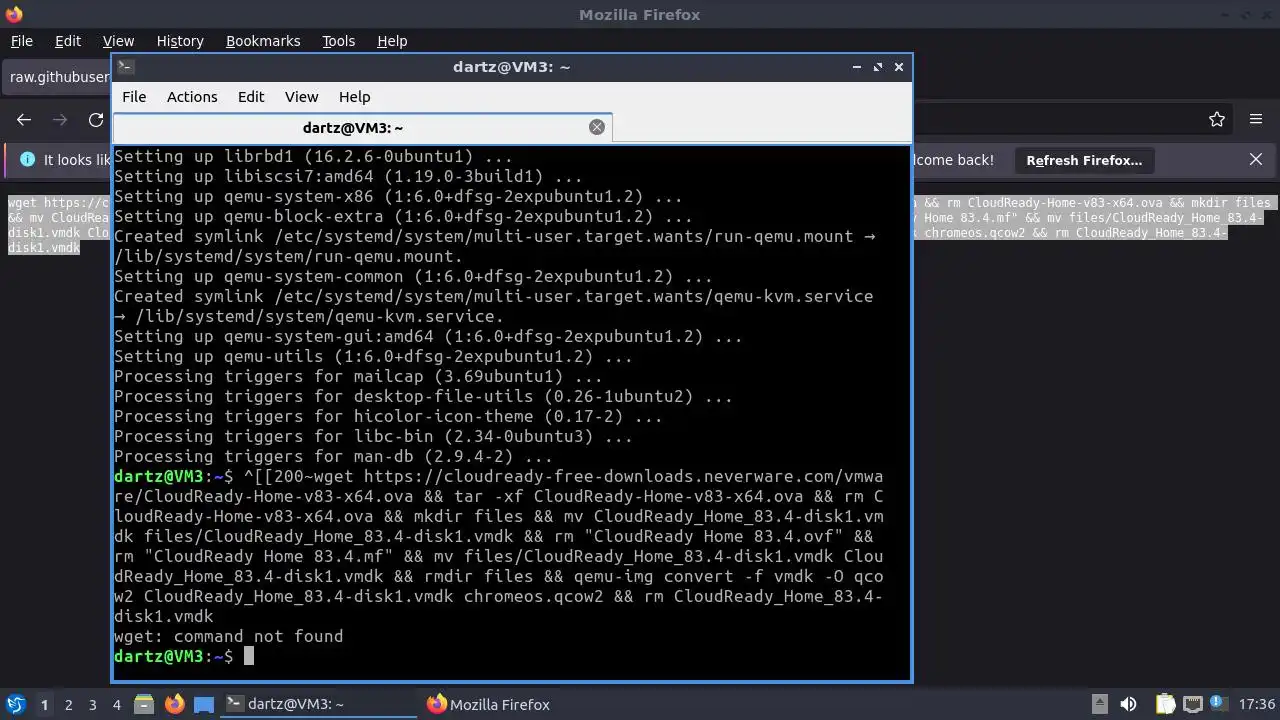This screenshot has height=720, width=1280.
Task: Close the dartz@VM3 terminal tab
Action: click(597, 127)
